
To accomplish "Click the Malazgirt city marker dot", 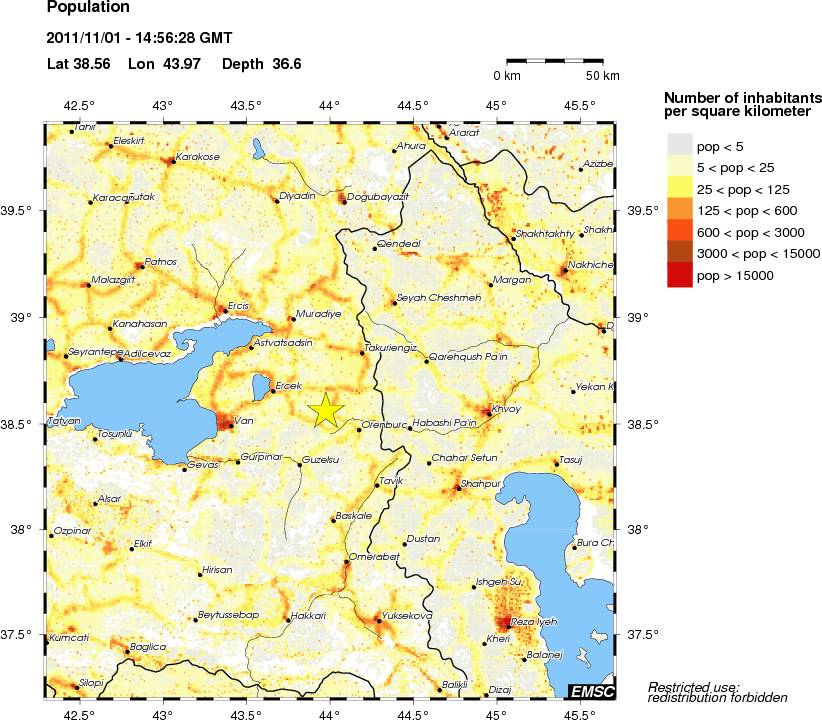I will tap(88, 285).
